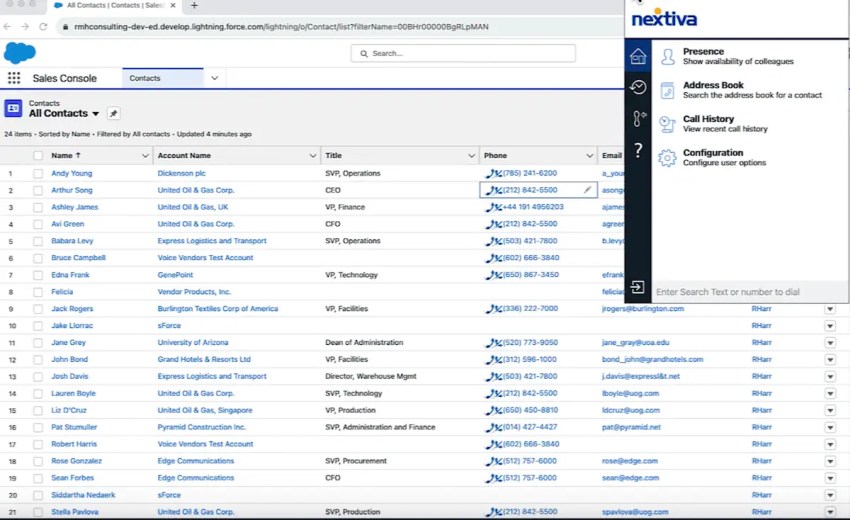
Task: Check the Jake Llorrac row checkbox
Action: [38, 326]
